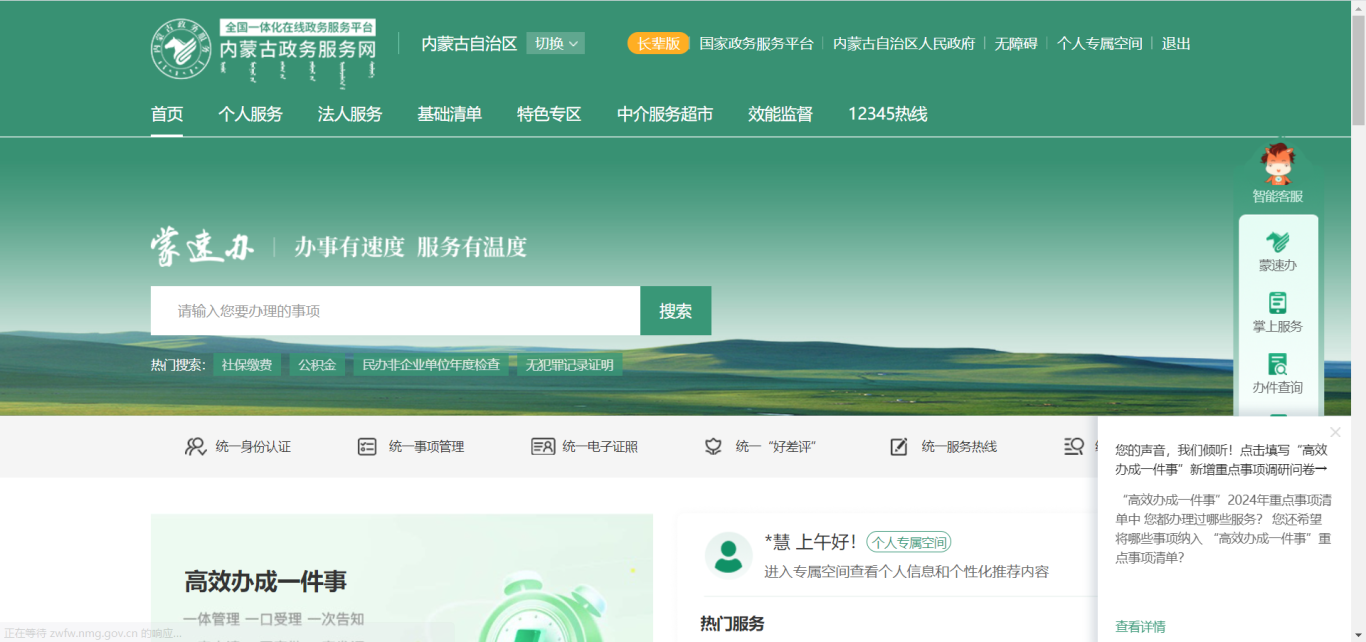Click 退出 to log out
Viewport: 1366px width, 642px height.
pyautogui.click(x=1176, y=43)
